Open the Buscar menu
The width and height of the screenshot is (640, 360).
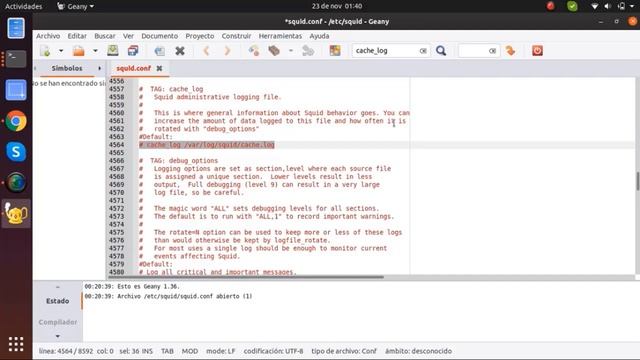coord(104,36)
